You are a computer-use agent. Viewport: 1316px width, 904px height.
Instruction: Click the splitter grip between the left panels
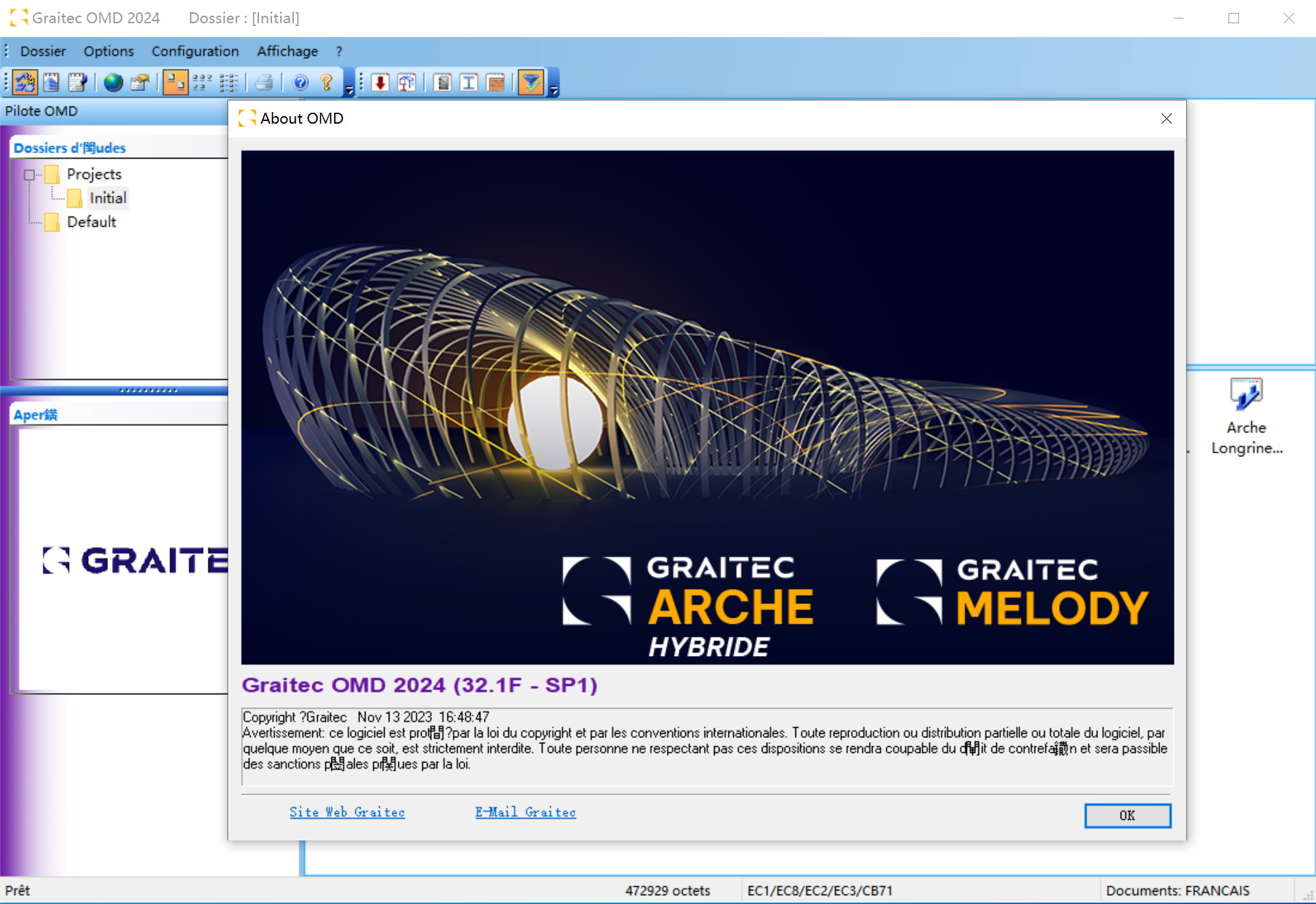tap(148, 391)
